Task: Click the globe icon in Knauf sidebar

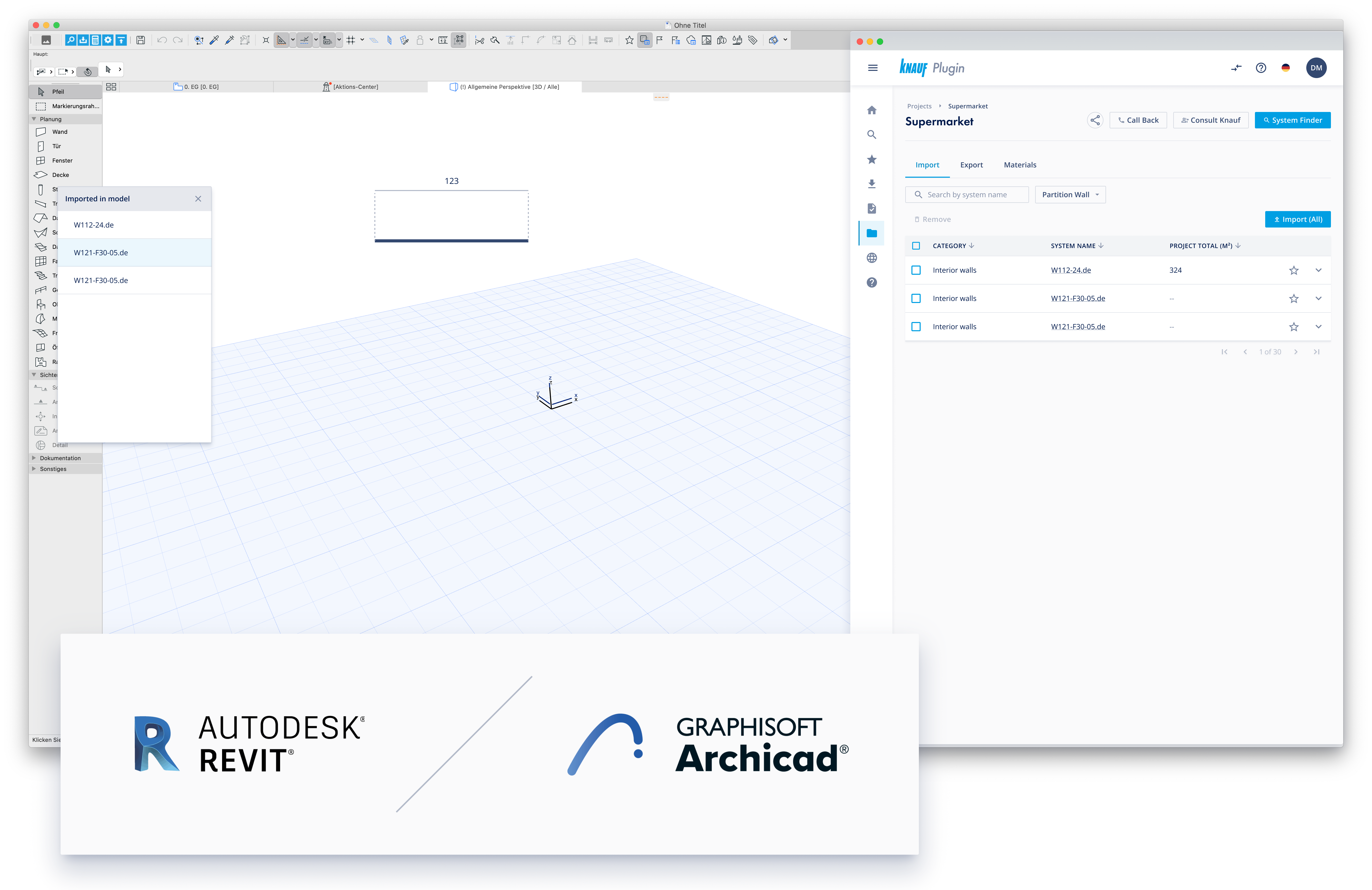Action: tap(872, 258)
